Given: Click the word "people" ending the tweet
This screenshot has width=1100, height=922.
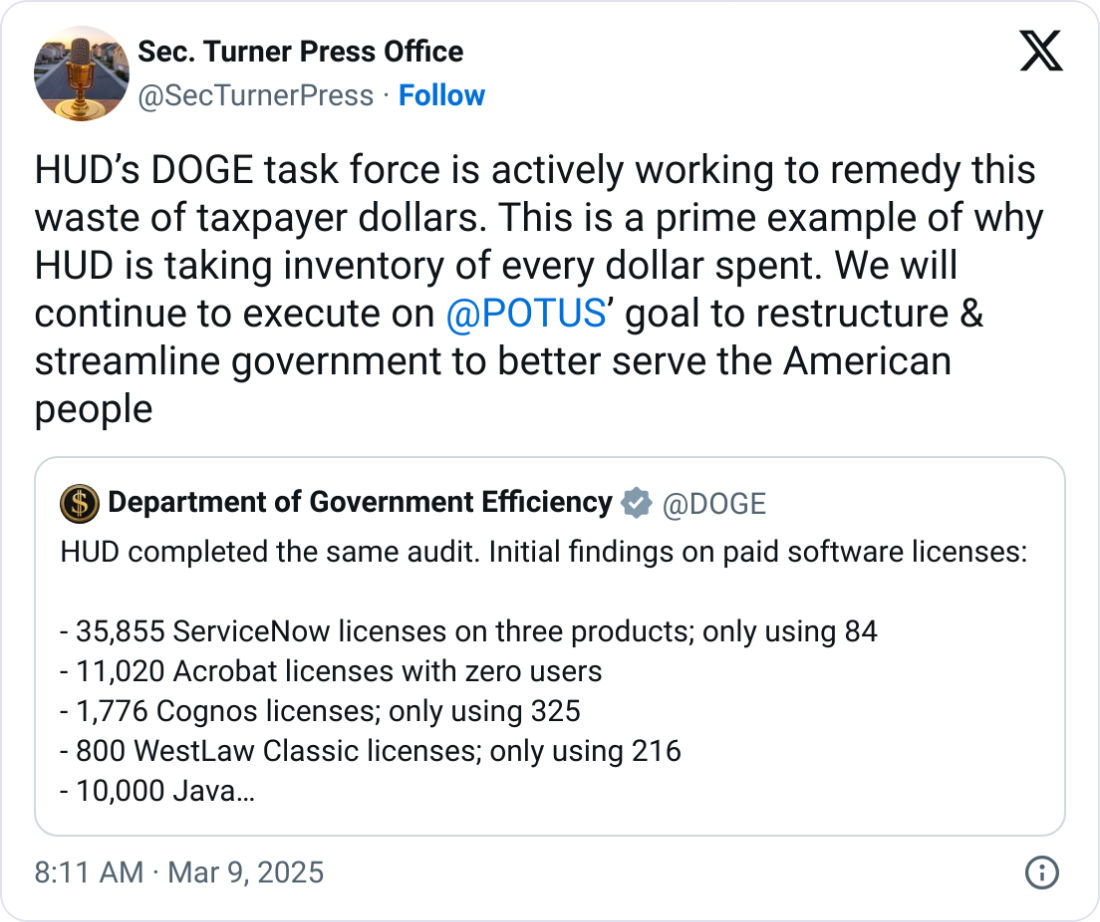Looking at the screenshot, I should [93, 410].
